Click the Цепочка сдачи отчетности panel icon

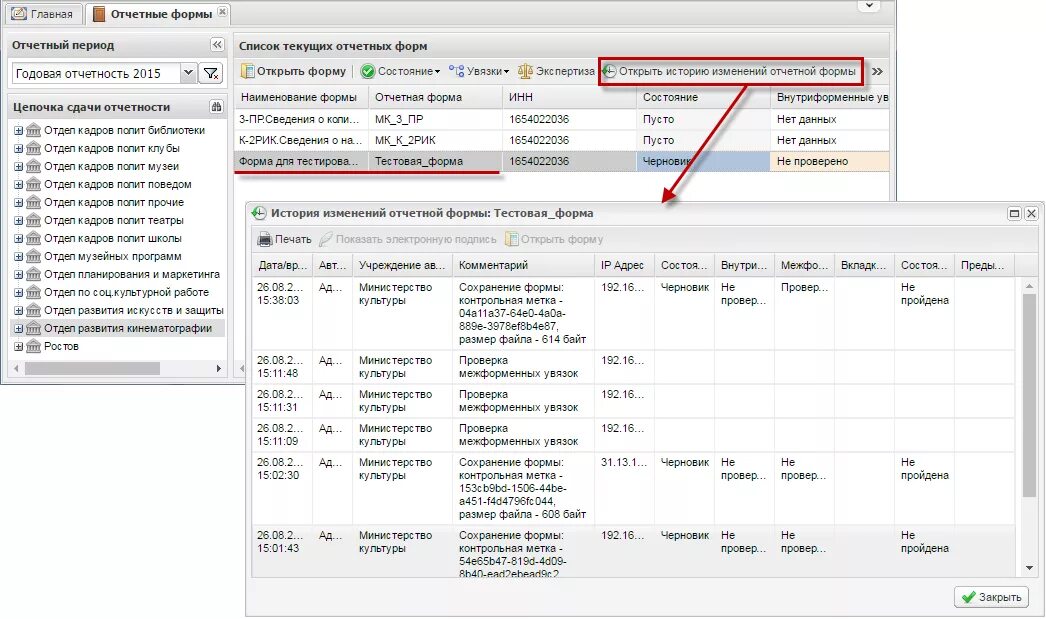[216, 107]
